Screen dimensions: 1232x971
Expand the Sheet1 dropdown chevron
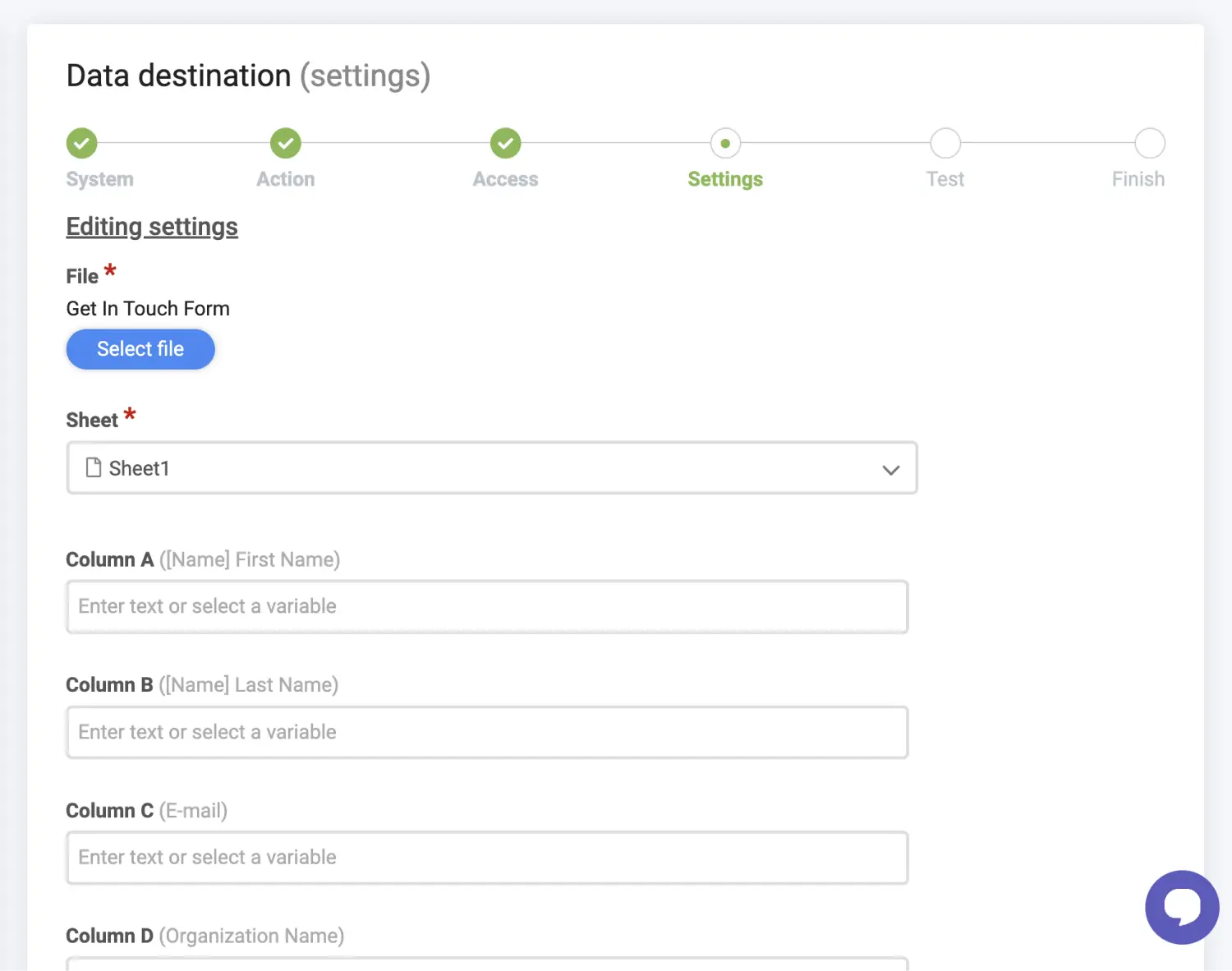coord(891,470)
